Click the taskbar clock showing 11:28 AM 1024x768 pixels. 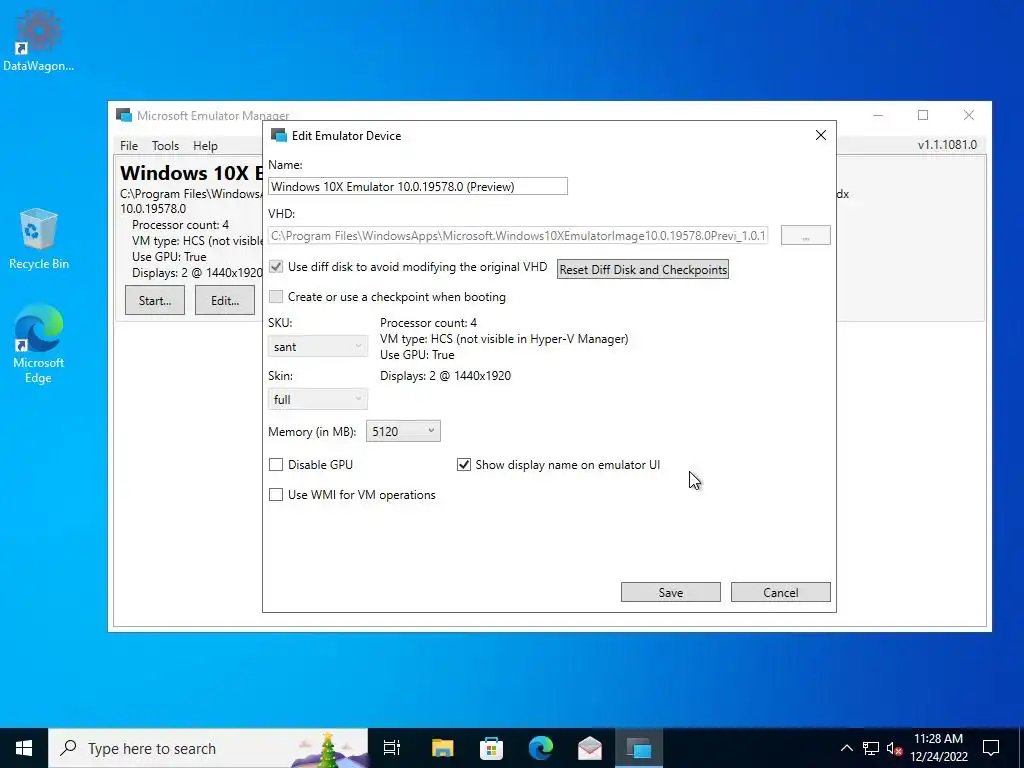938,748
